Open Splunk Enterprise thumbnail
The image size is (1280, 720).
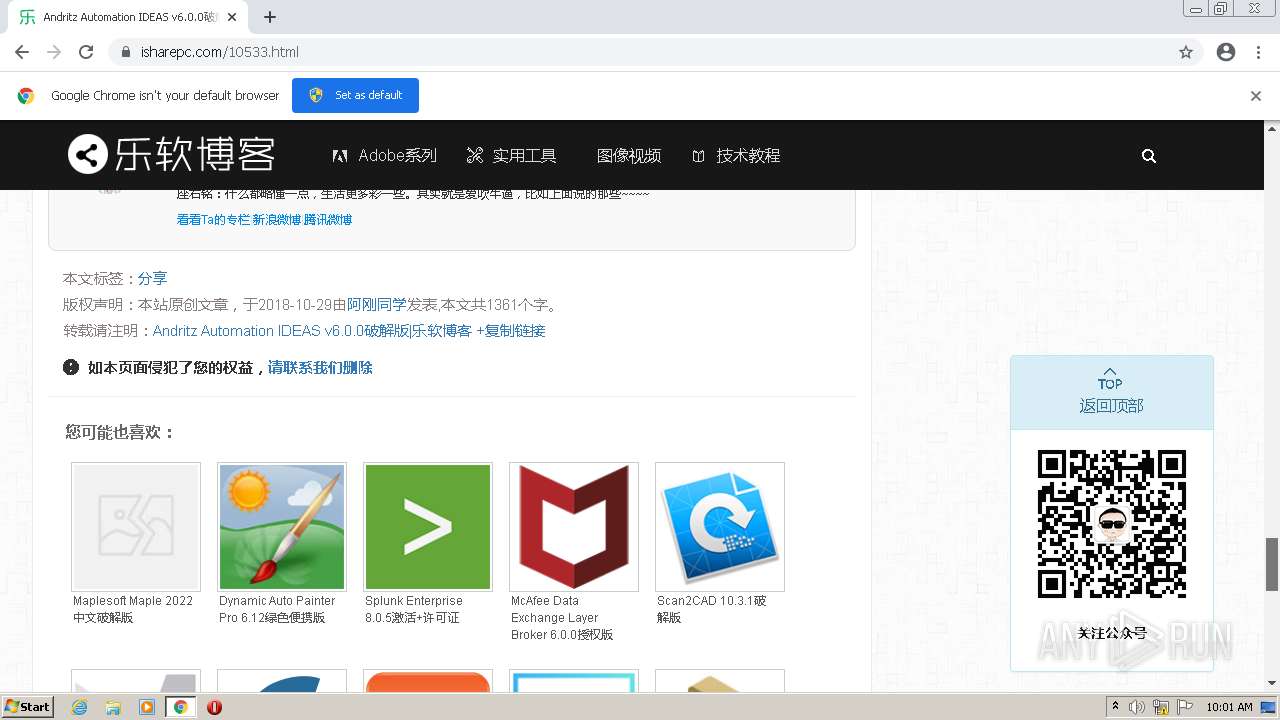[x=428, y=527]
